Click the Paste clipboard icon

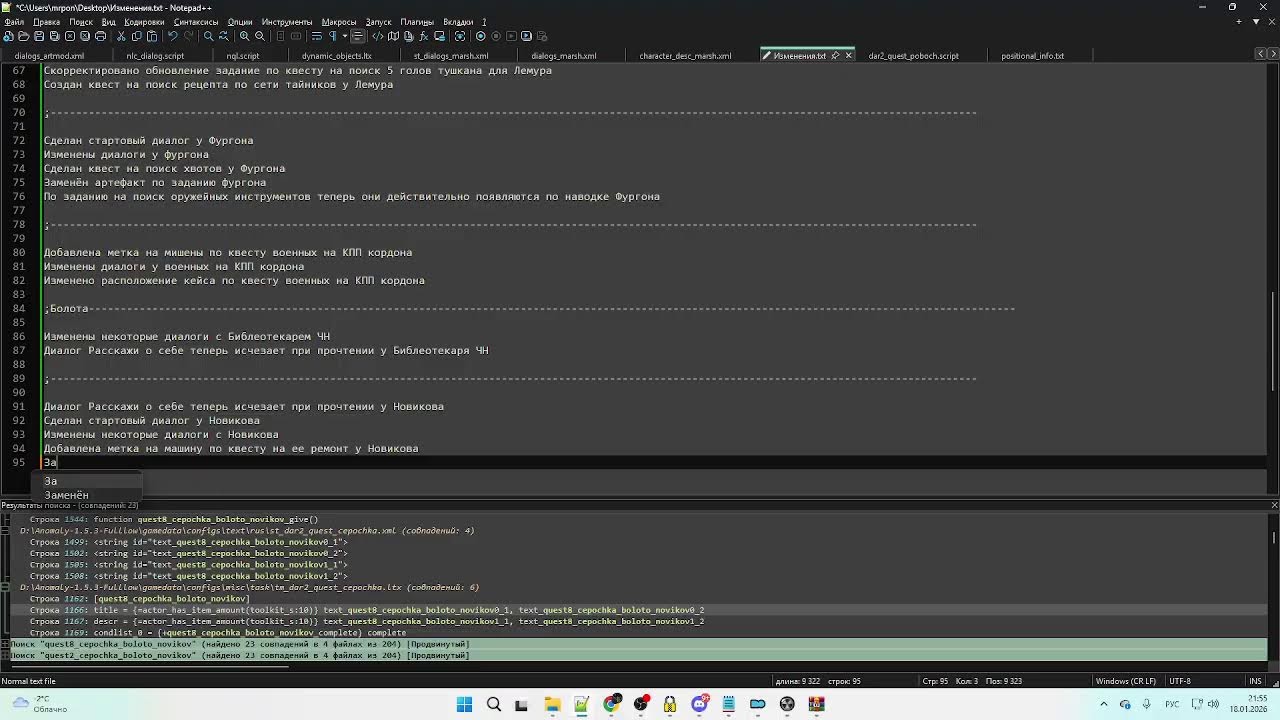[152, 36]
